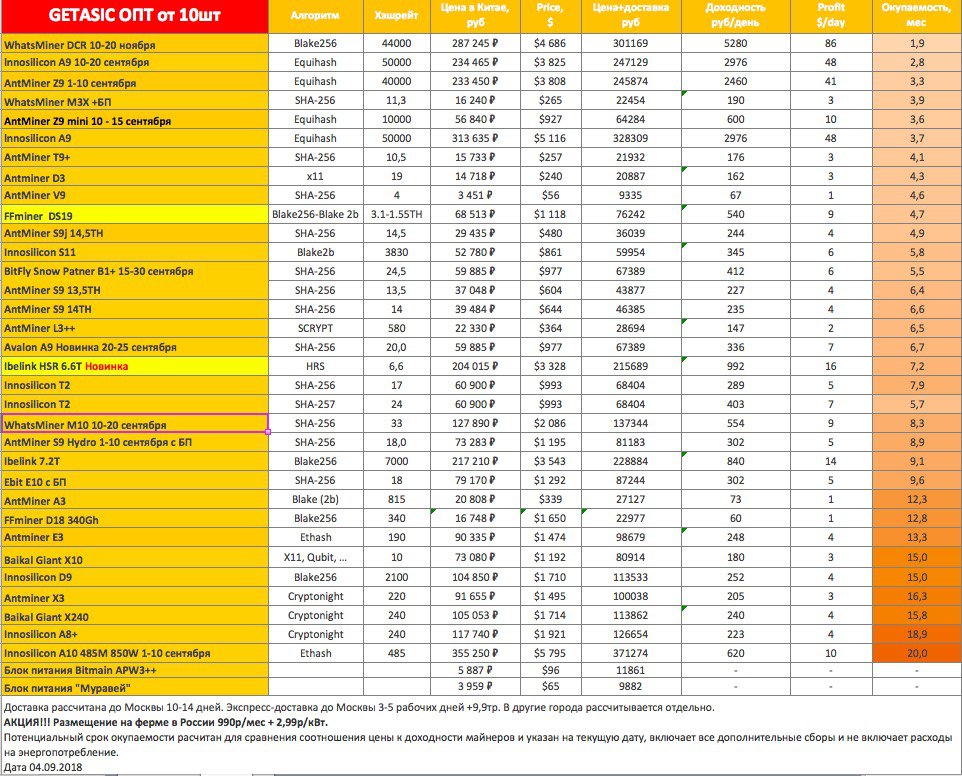Screen dimensions: 962x776
Task: Click the 'Цена+доставка руб' header
Action: coord(631,17)
